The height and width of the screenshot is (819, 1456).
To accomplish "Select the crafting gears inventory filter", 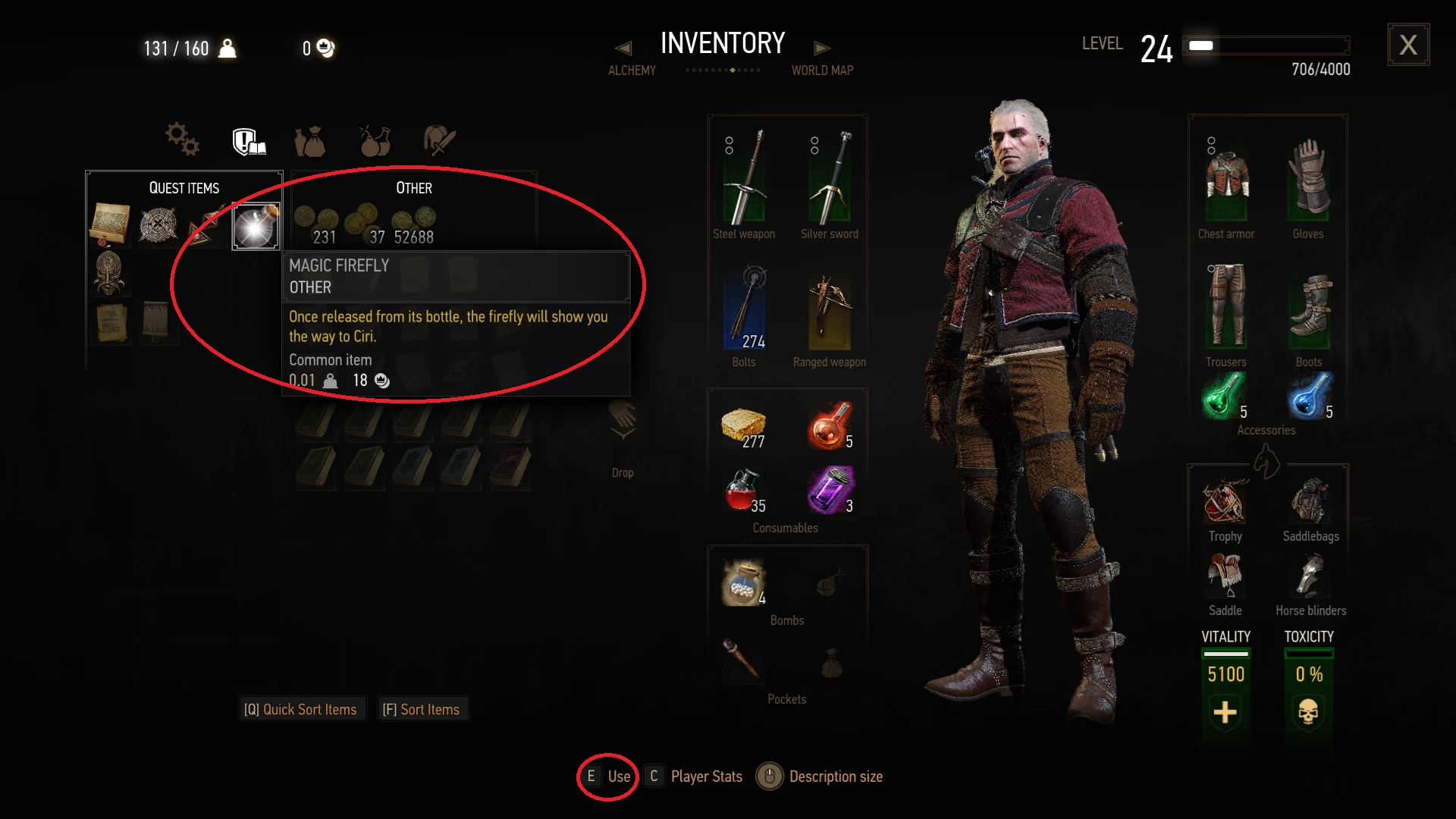I will 182,139.
